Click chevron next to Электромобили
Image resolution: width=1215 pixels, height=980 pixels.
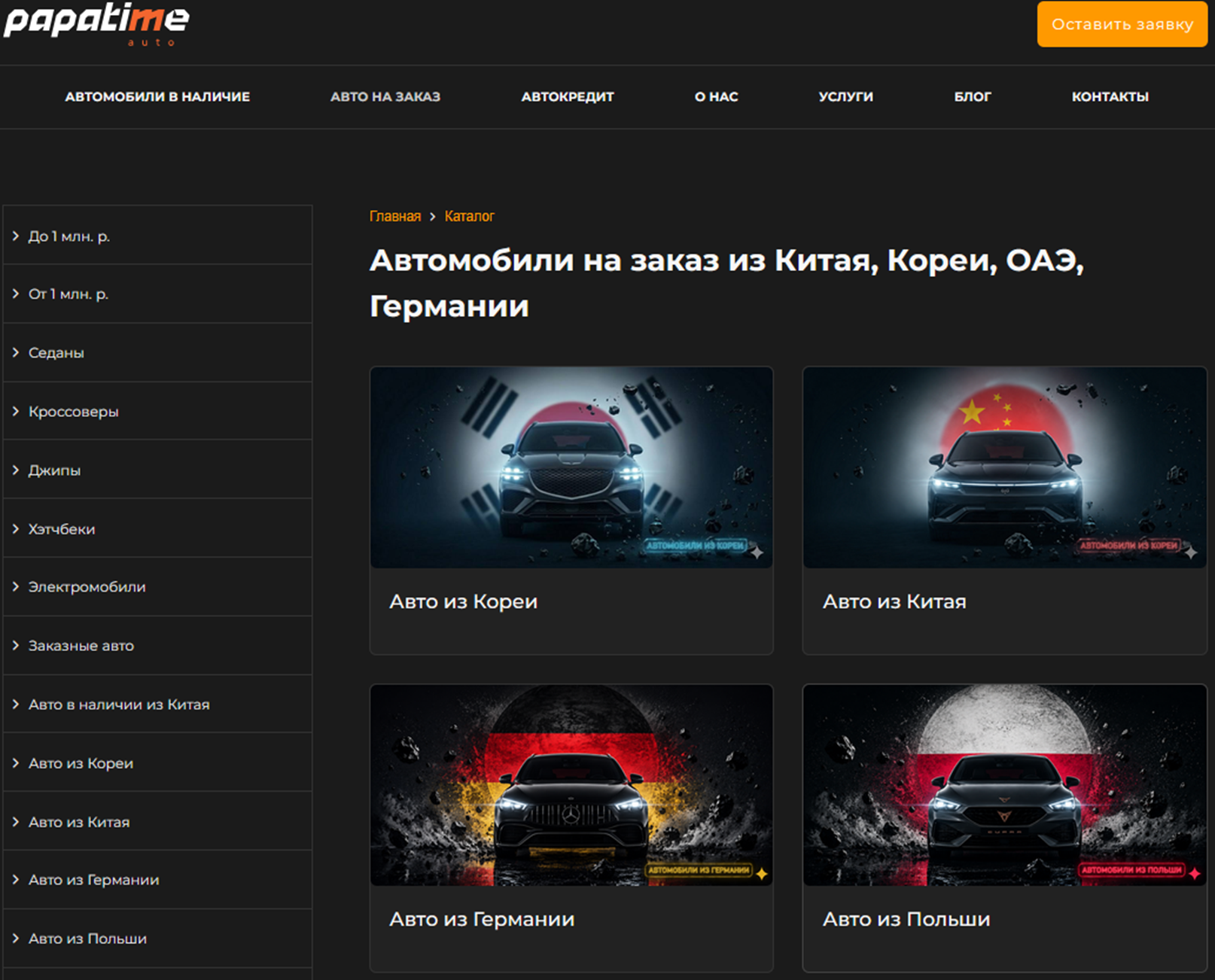pos(16,586)
